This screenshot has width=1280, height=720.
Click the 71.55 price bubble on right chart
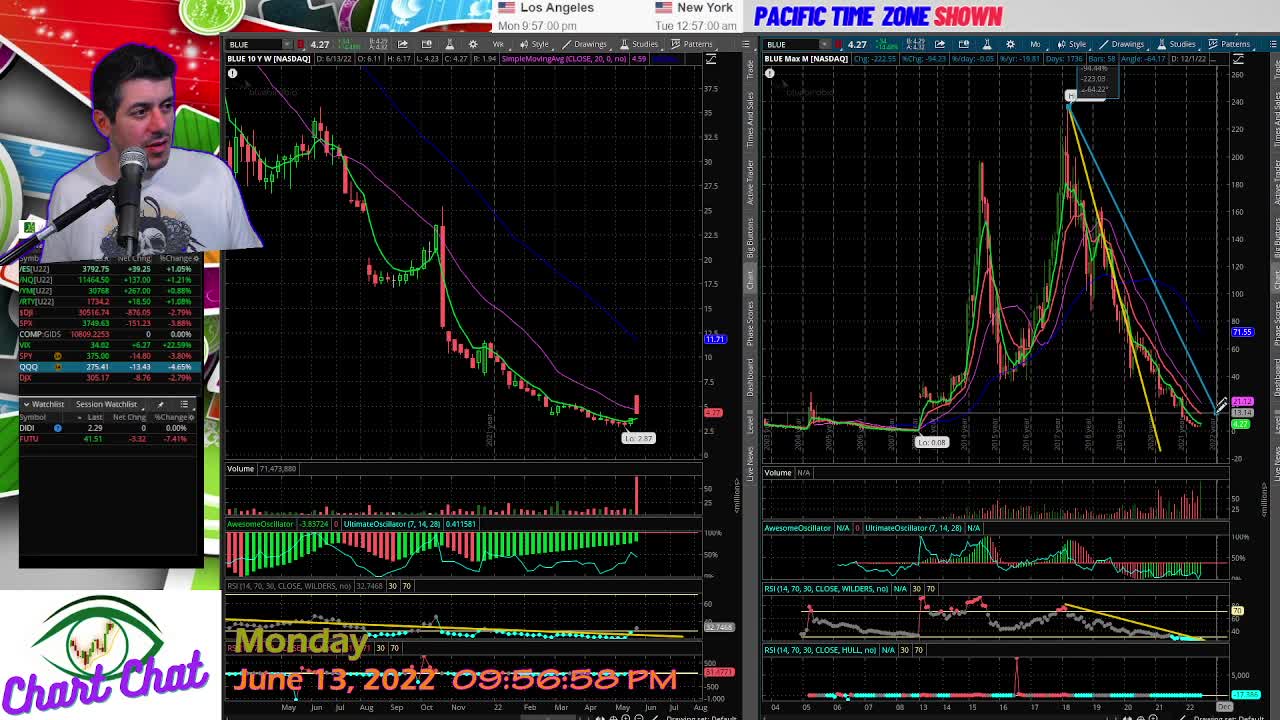click(x=1241, y=332)
